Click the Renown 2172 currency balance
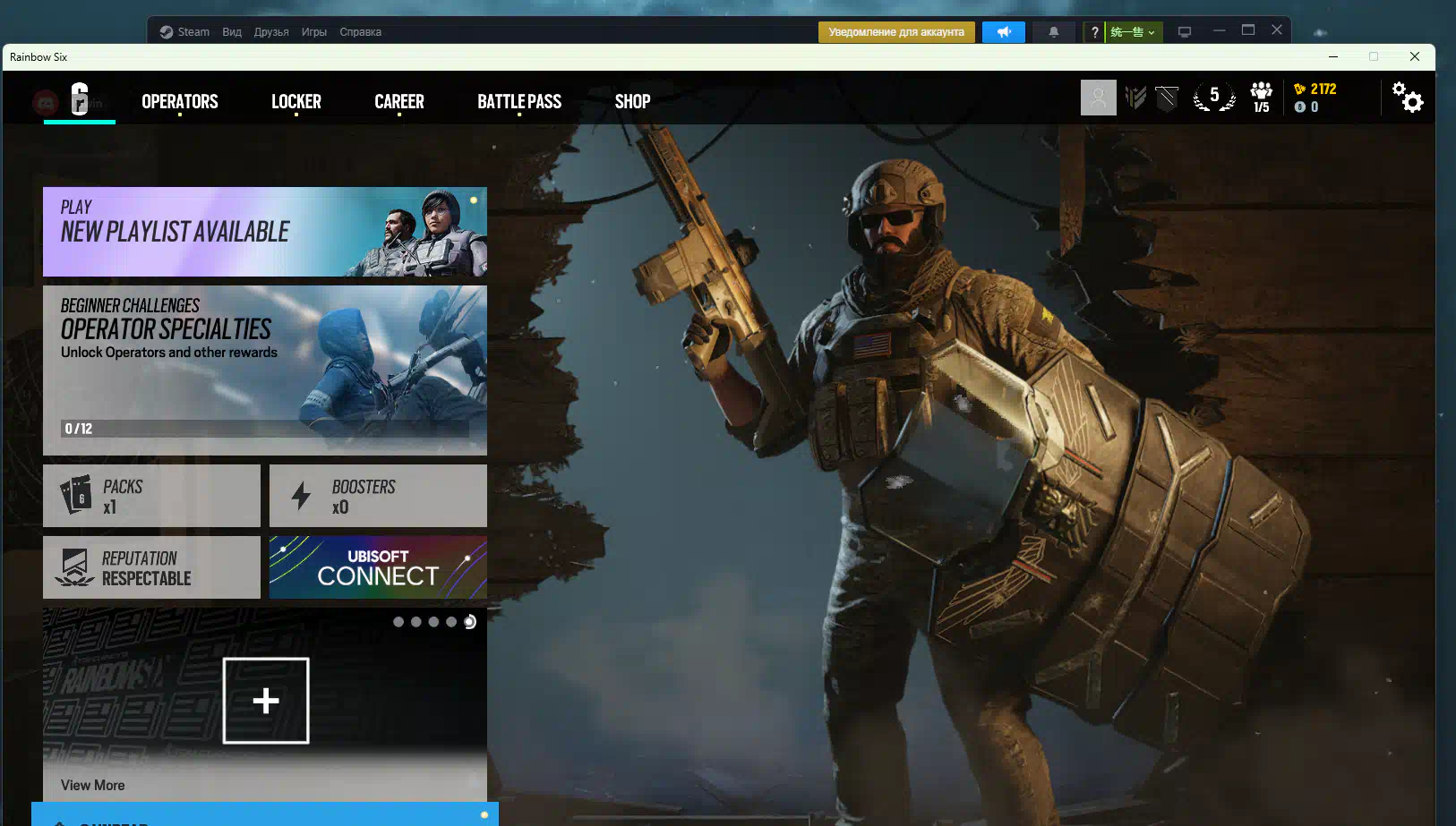 (x=1315, y=89)
